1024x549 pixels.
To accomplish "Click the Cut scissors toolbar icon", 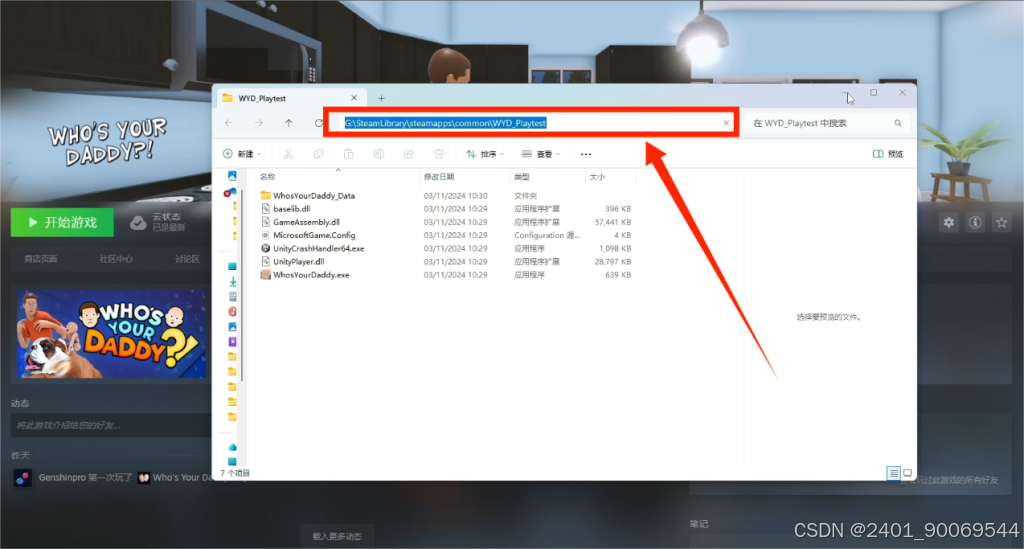I will pos(288,154).
